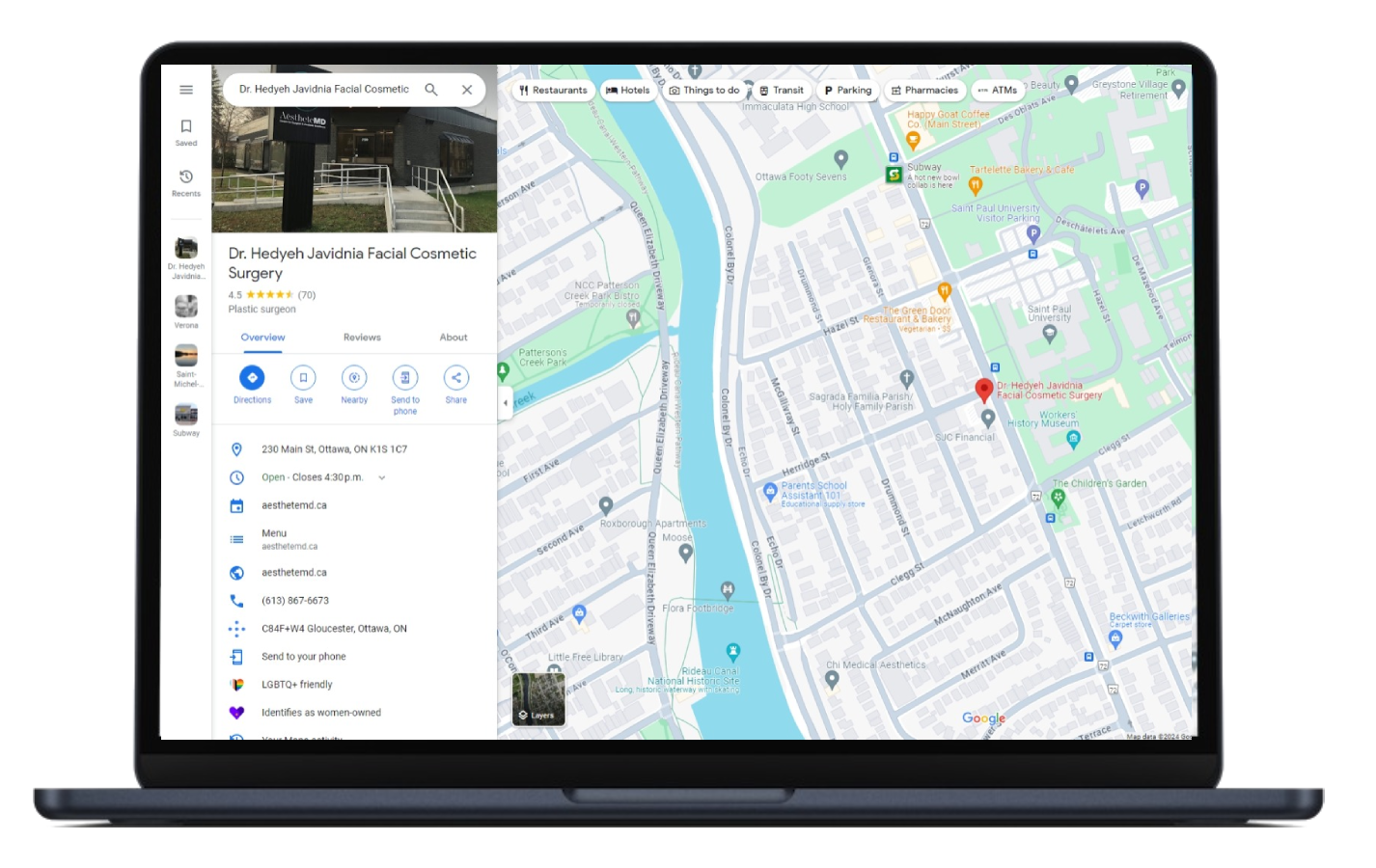
Task: Collapse the side panel with the arrow
Action: tap(505, 402)
